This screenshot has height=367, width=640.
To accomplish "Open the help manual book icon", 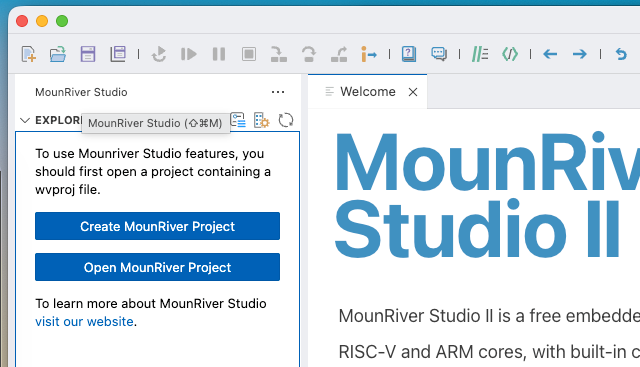I will 409,54.
